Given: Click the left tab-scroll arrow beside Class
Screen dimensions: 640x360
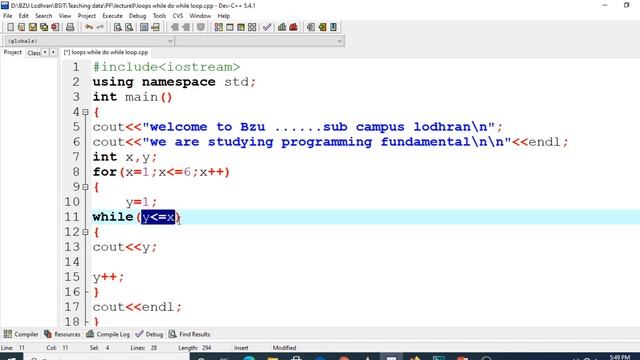Looking at the screenshot, I should [45, 52].
